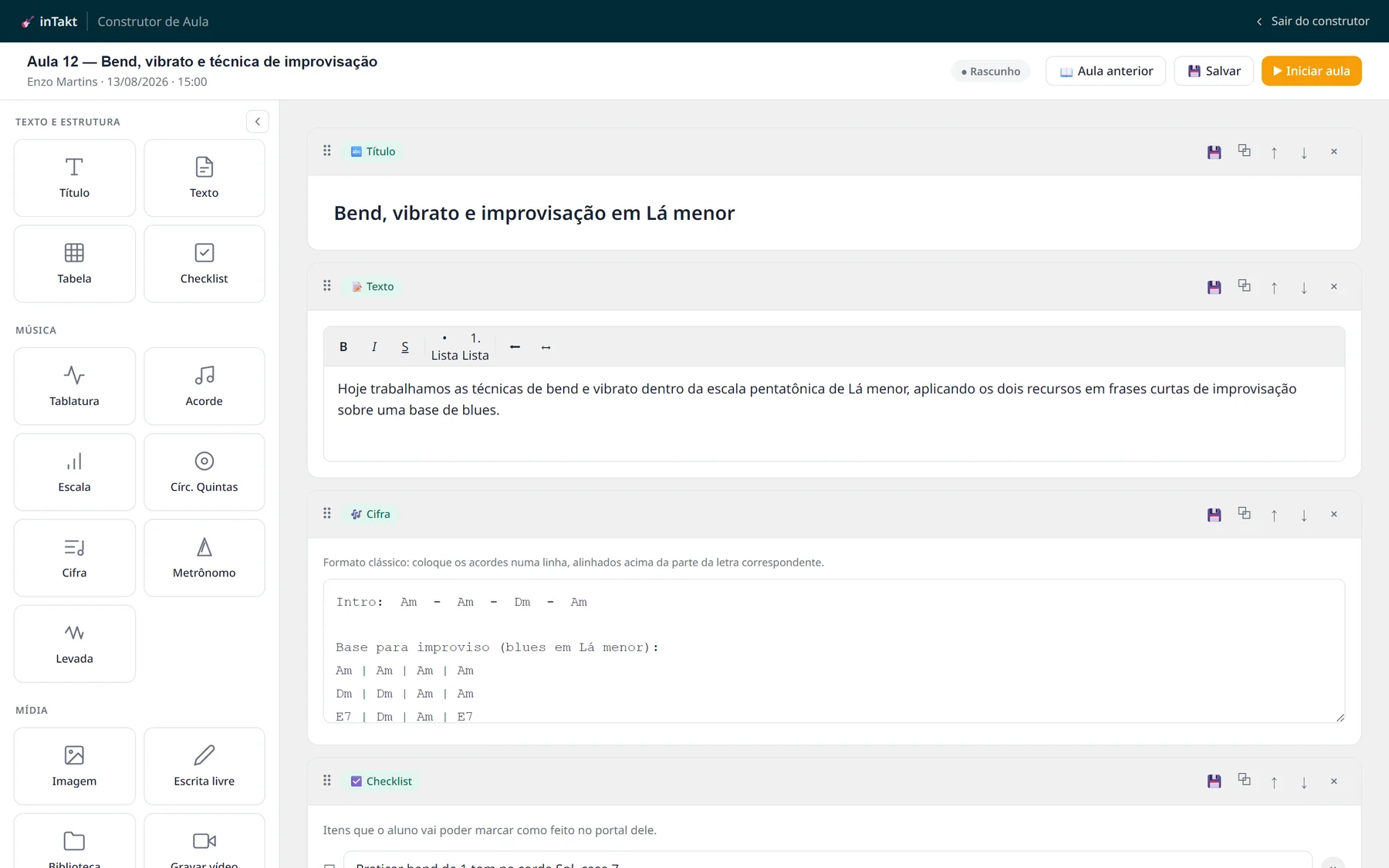
Task: Grab the Checklist block drag handle
Action: (327, 781)
